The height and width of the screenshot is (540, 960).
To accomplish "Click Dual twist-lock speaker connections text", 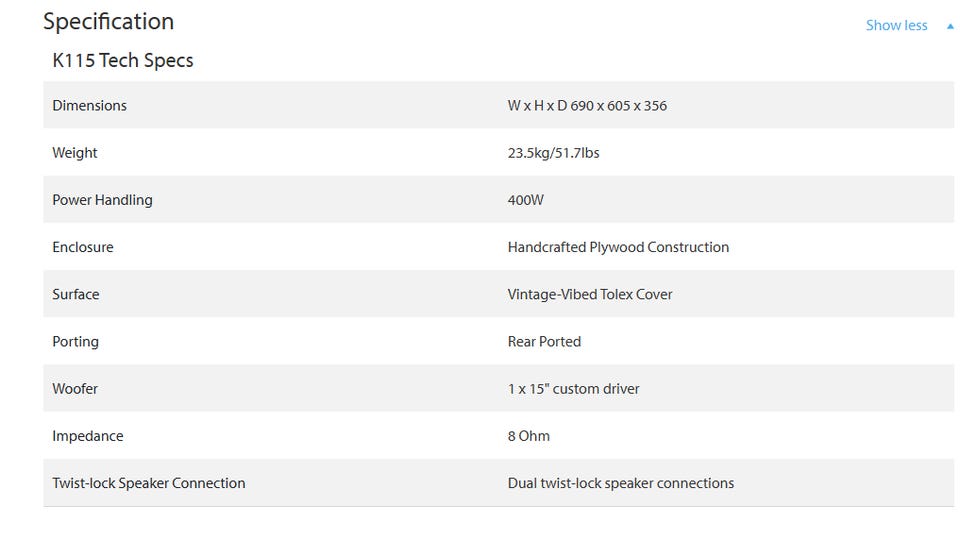I will click(x=621, y=482).
